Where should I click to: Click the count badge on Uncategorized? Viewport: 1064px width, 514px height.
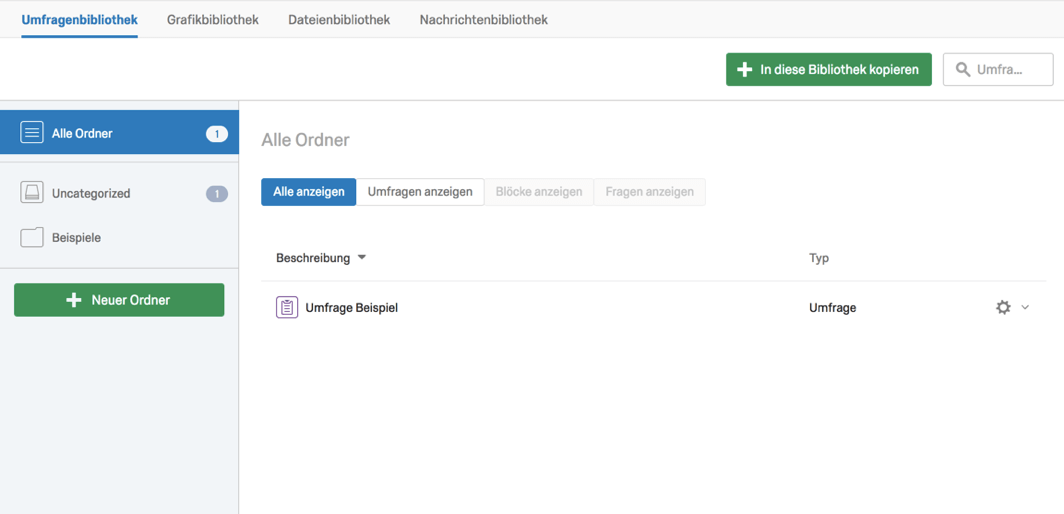(217, 194)
